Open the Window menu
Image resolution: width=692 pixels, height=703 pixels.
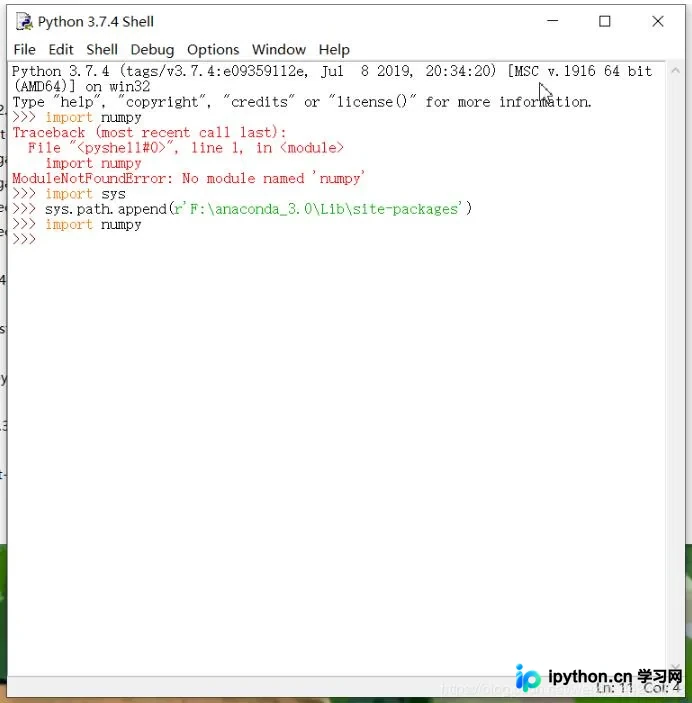[x=279, y=49]
